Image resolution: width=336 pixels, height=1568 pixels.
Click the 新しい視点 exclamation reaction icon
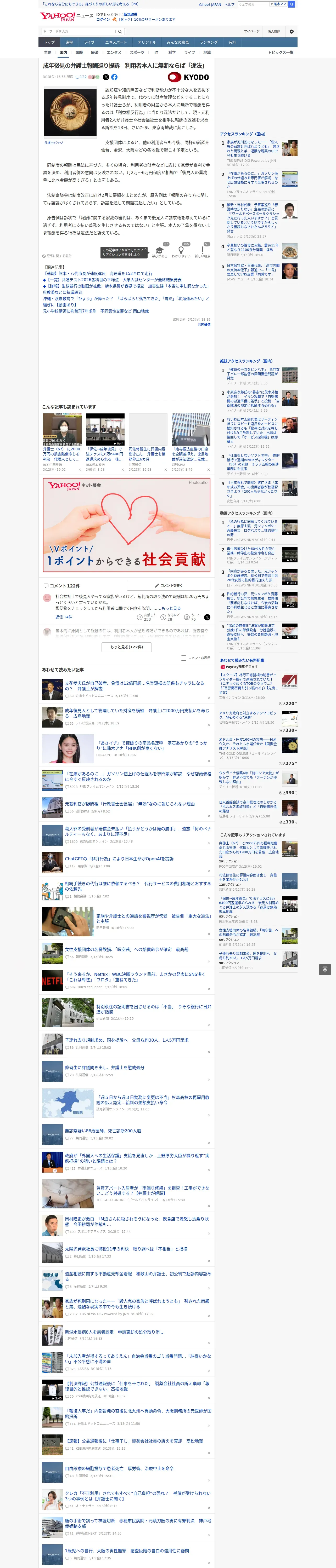[x=203, y=250]
